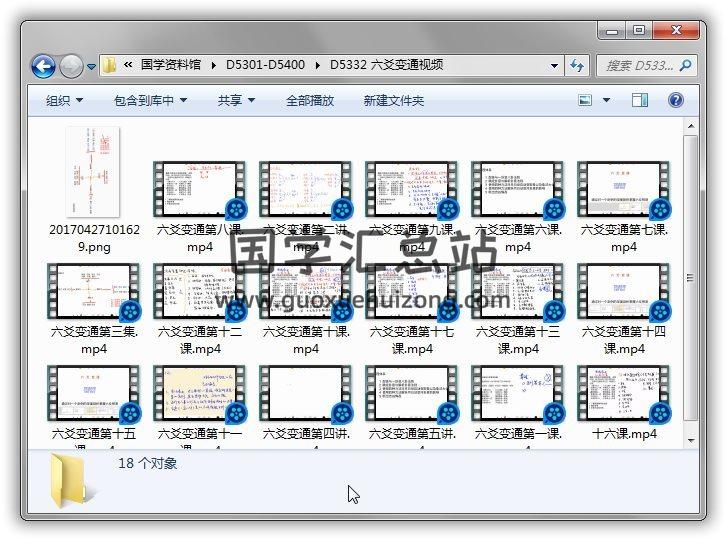Open the recent locations dropdown arrow
Image resolution: width=727 pixels, height=541 pixels.
click(91, 67)
